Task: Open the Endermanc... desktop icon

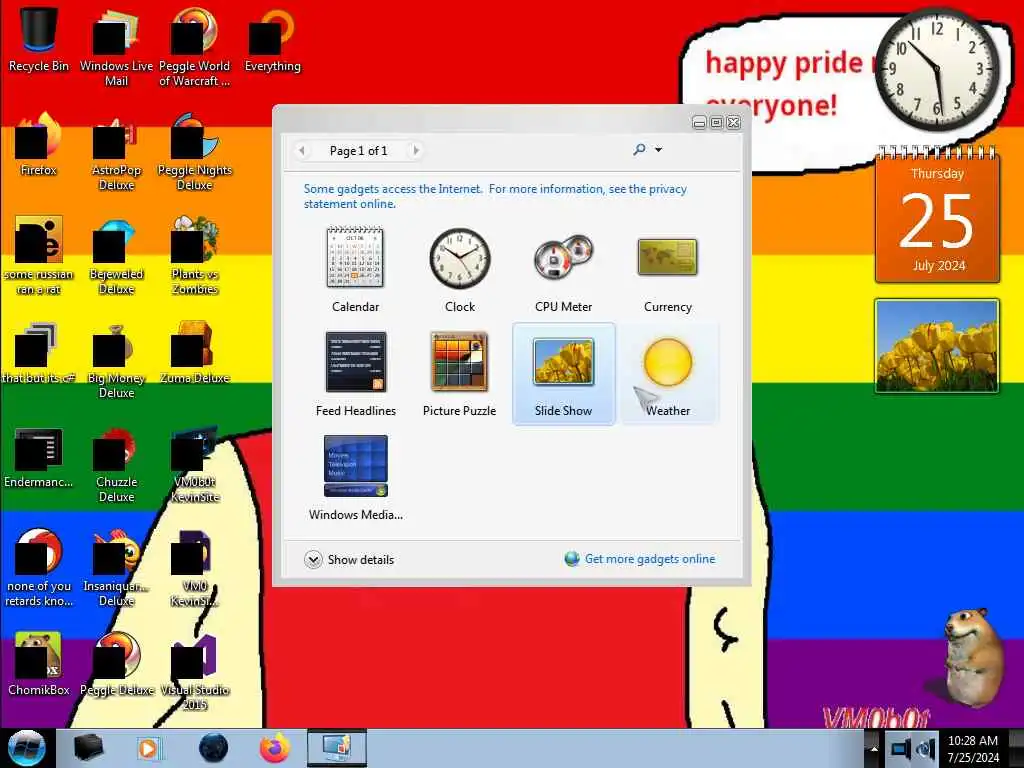Action: coord(39,457)
